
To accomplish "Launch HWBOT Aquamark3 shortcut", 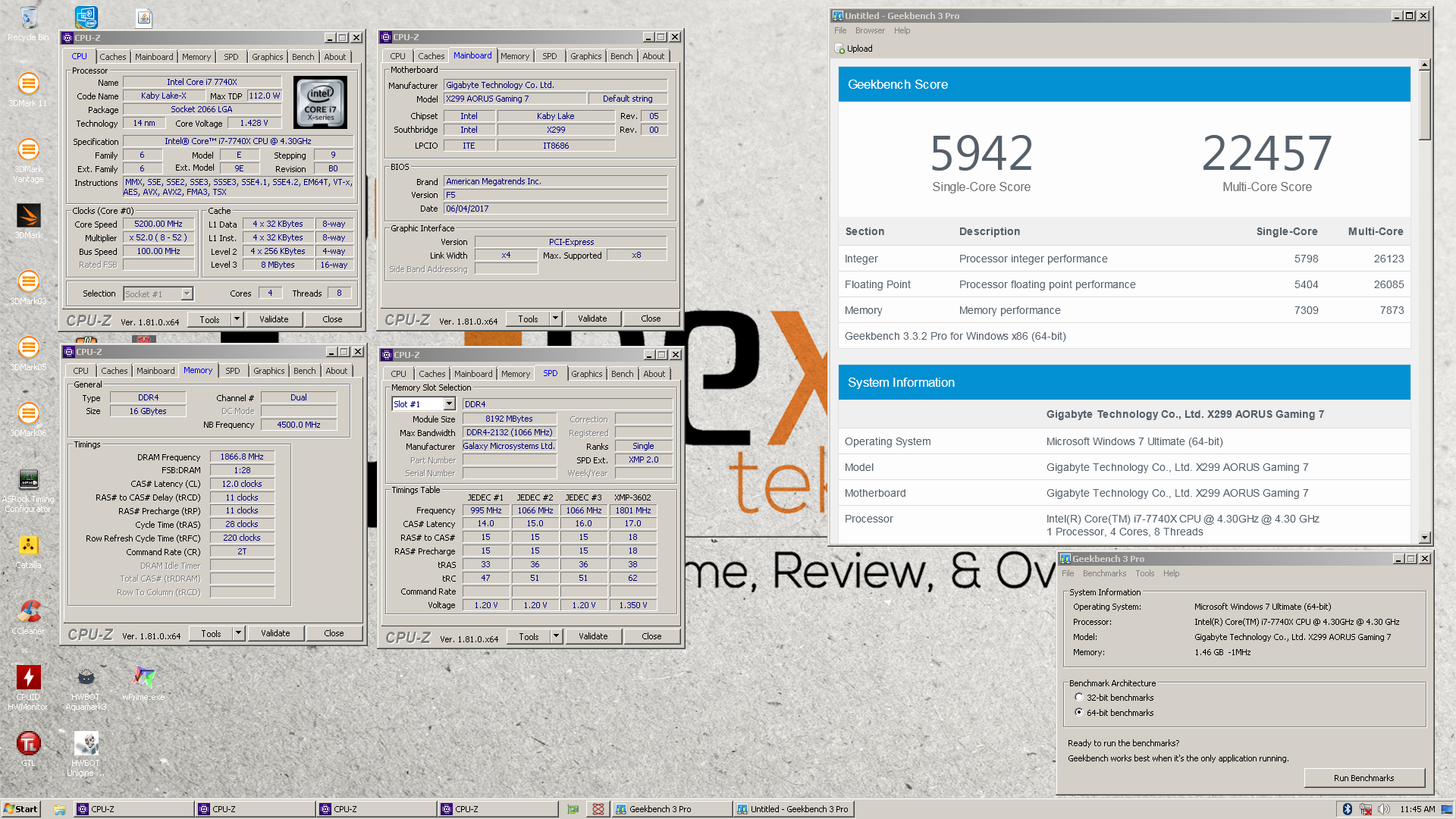I will (x=86, y=688).
